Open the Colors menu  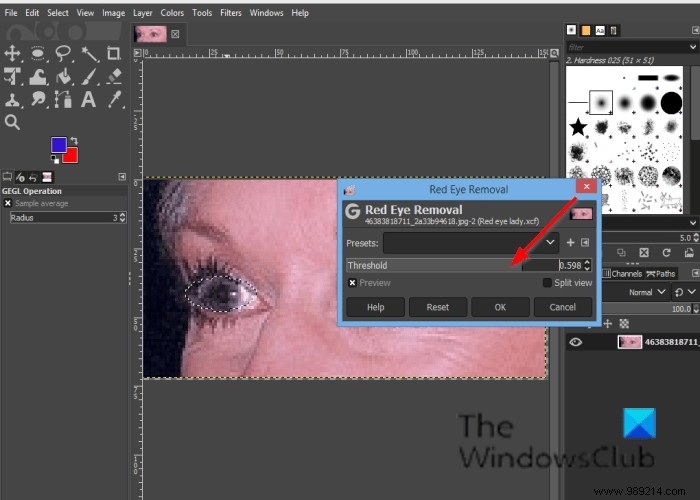click(x=172, y=13)
